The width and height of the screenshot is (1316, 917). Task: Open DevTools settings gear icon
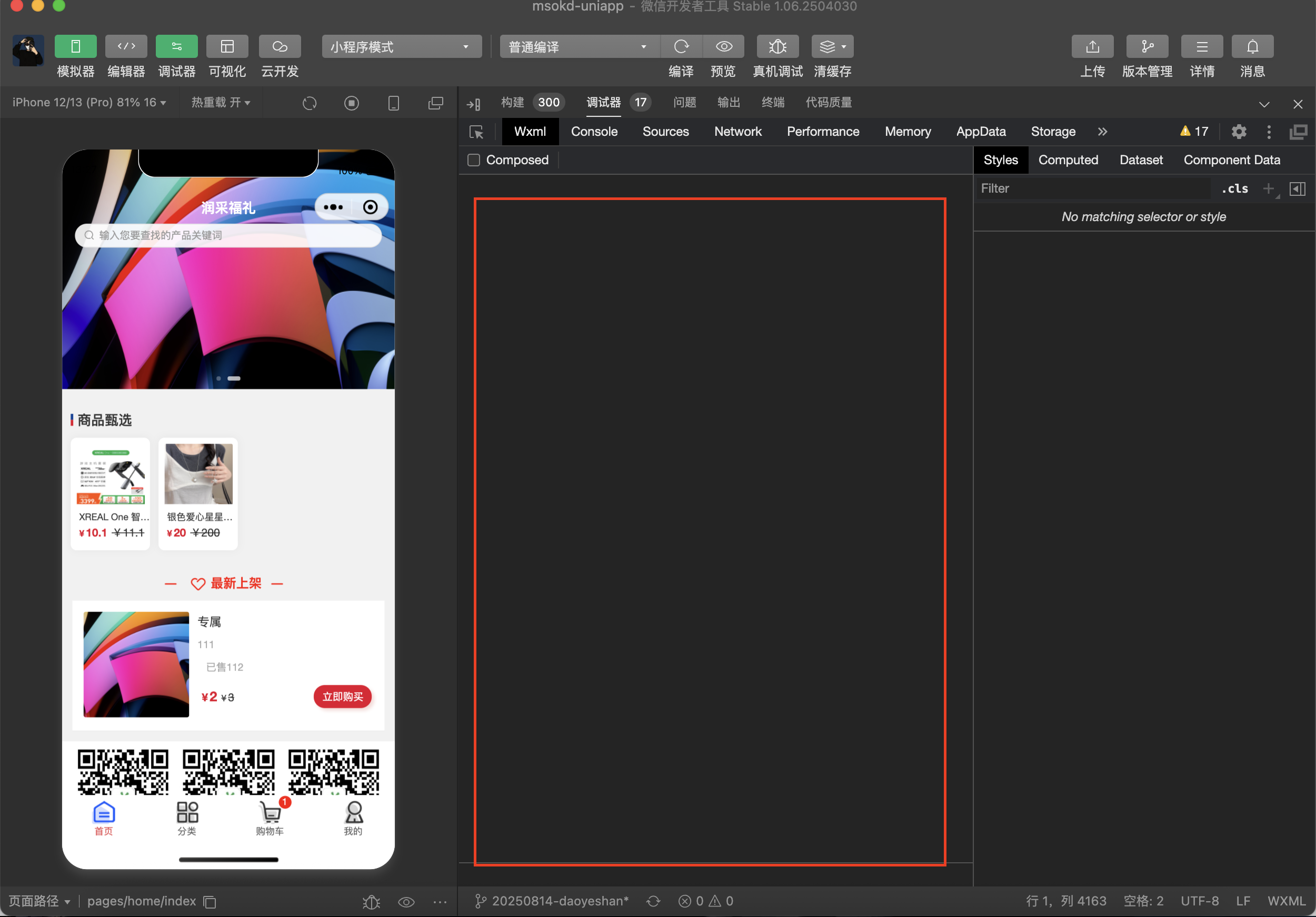[x=1239, y=132]
